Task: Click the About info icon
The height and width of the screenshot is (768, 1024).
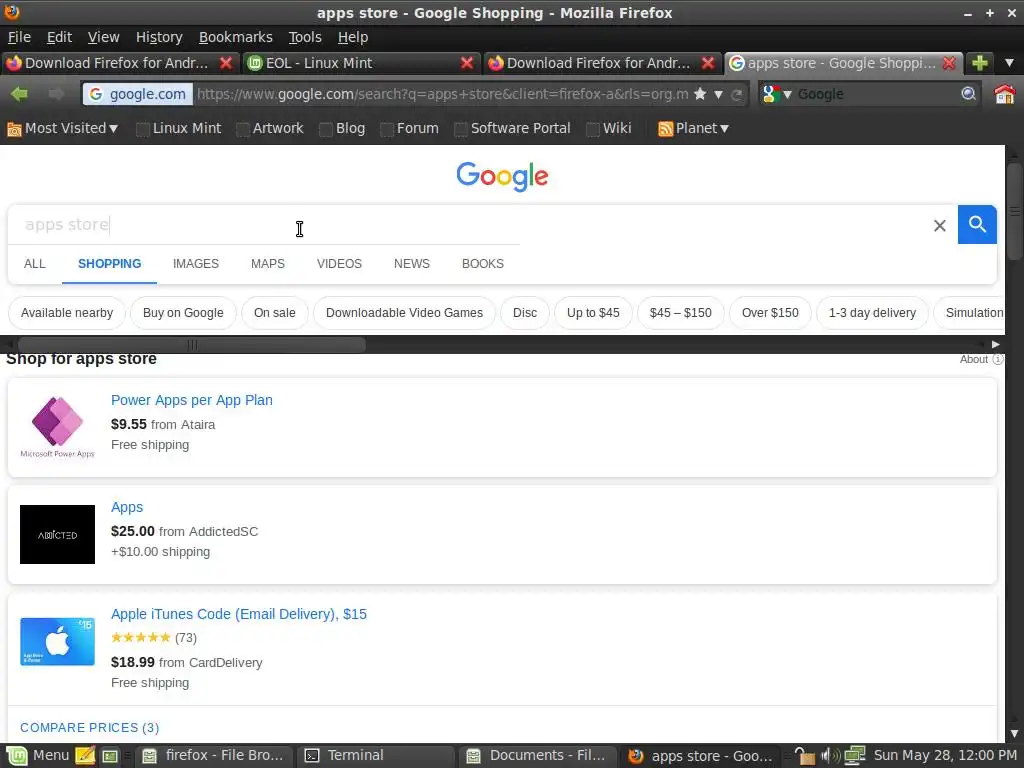Action: pyautogui.click(x=997, y=359)
